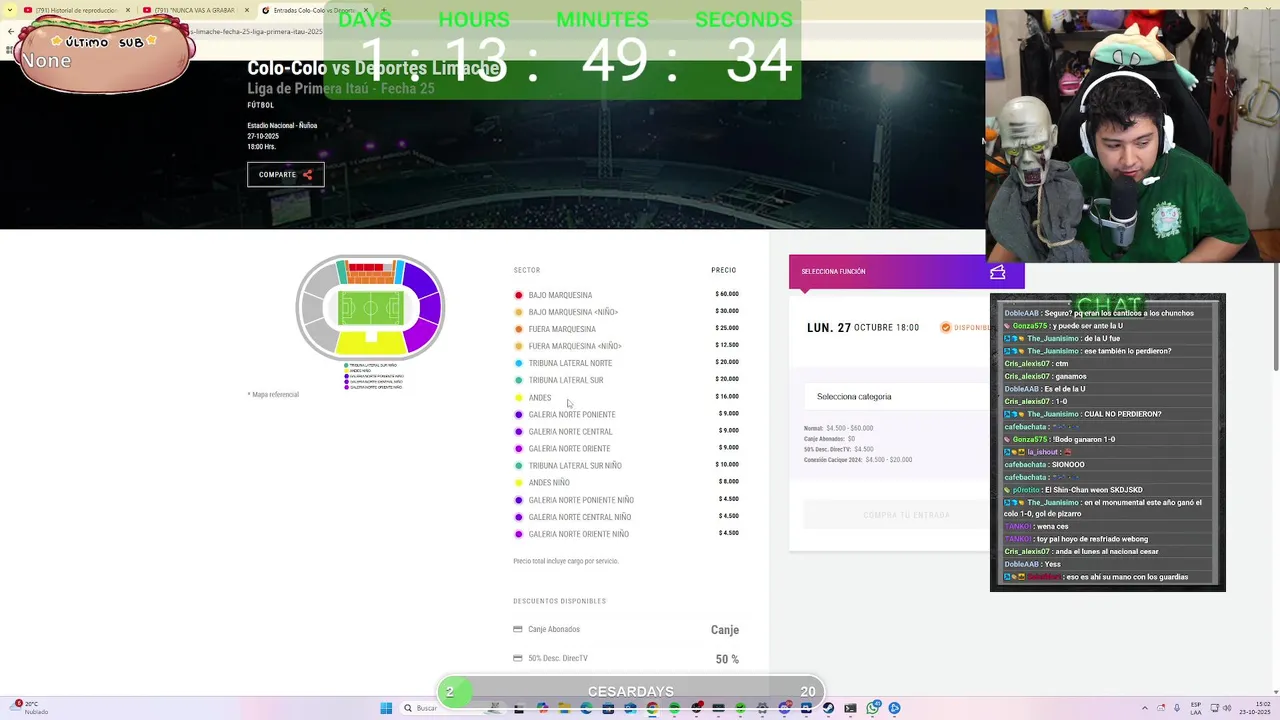Viewport: 1280px width, 720px height.
Task: Select the FUERA MARQUESINA sector row
Action: (626, 329)
